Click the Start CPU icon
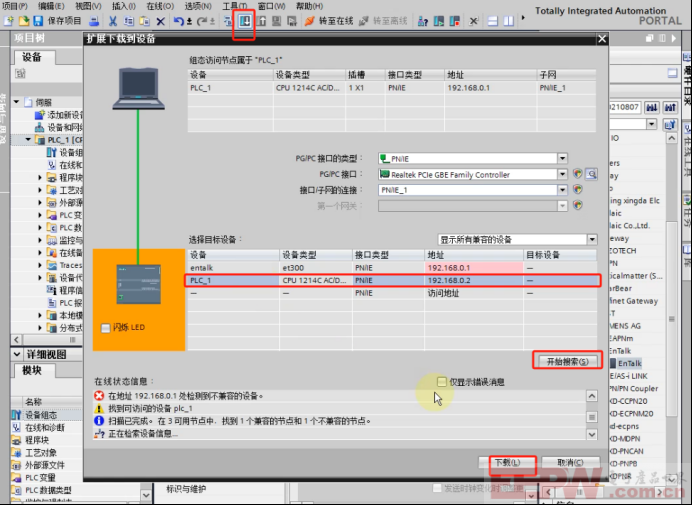This screenshot has width=692, height=505. [x=439, y=21]
